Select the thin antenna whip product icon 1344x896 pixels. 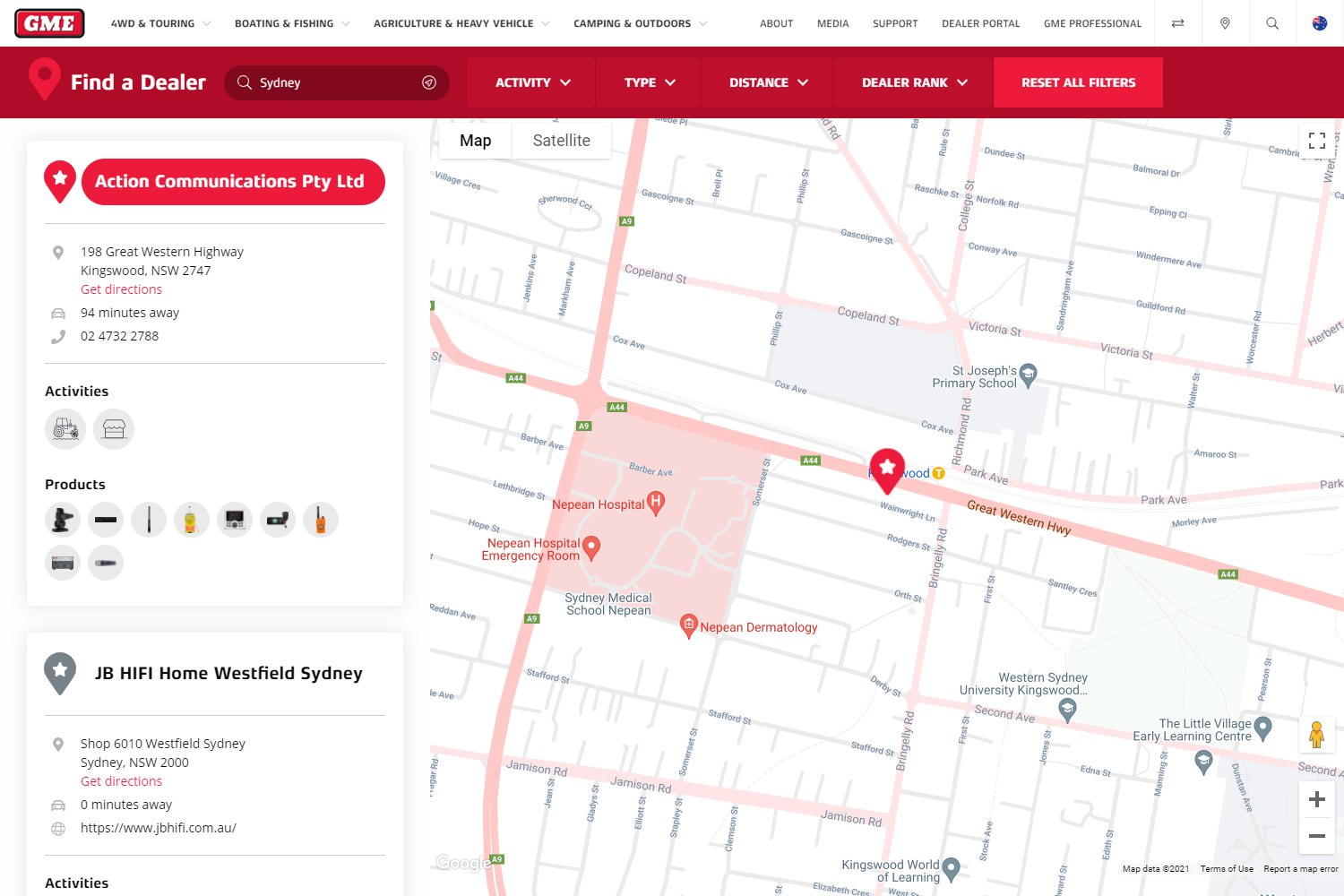click(x=149, y=520)
